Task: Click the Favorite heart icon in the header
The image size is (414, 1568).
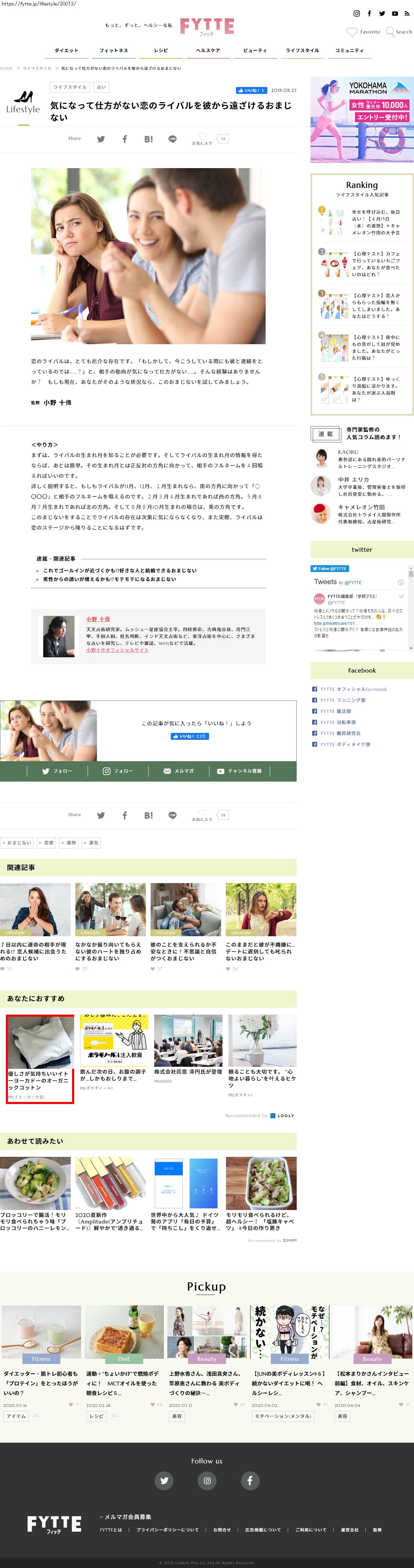Action: click(352, 32)
